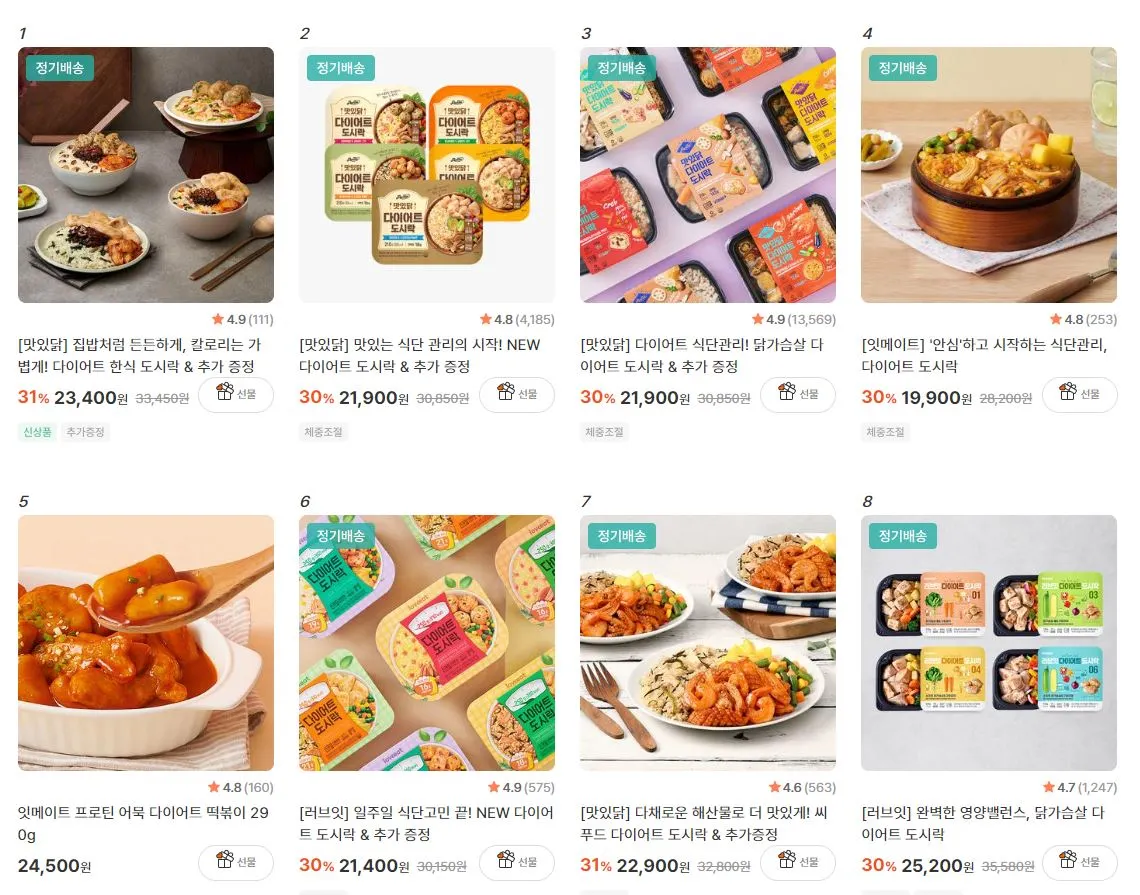Click gift button on 잇메이트 19,900원 product

click(1080, 395)
